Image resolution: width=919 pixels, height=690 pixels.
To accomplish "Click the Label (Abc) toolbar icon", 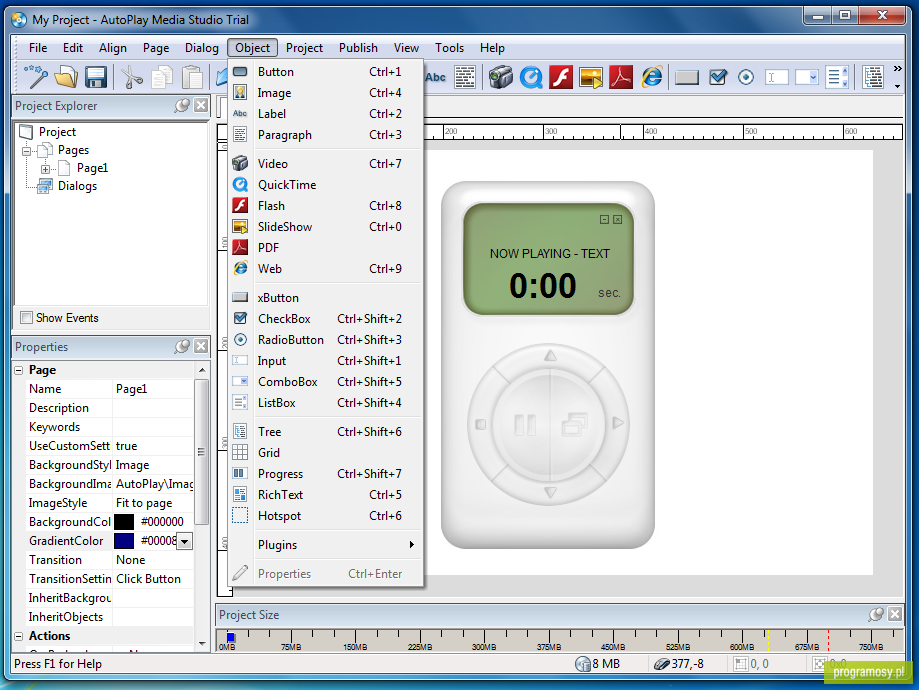I will [435, 77].
